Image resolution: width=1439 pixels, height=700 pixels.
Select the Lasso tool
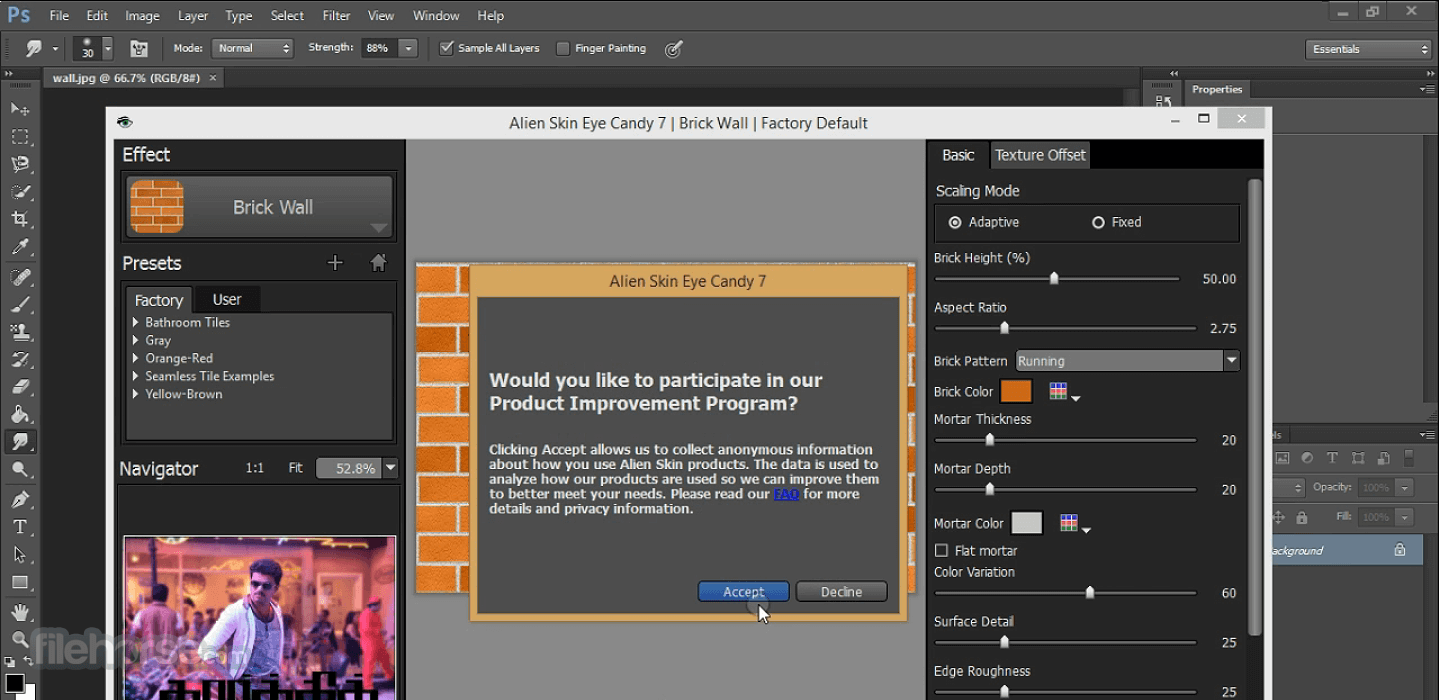pyautogui.click(x=20, y=164)
